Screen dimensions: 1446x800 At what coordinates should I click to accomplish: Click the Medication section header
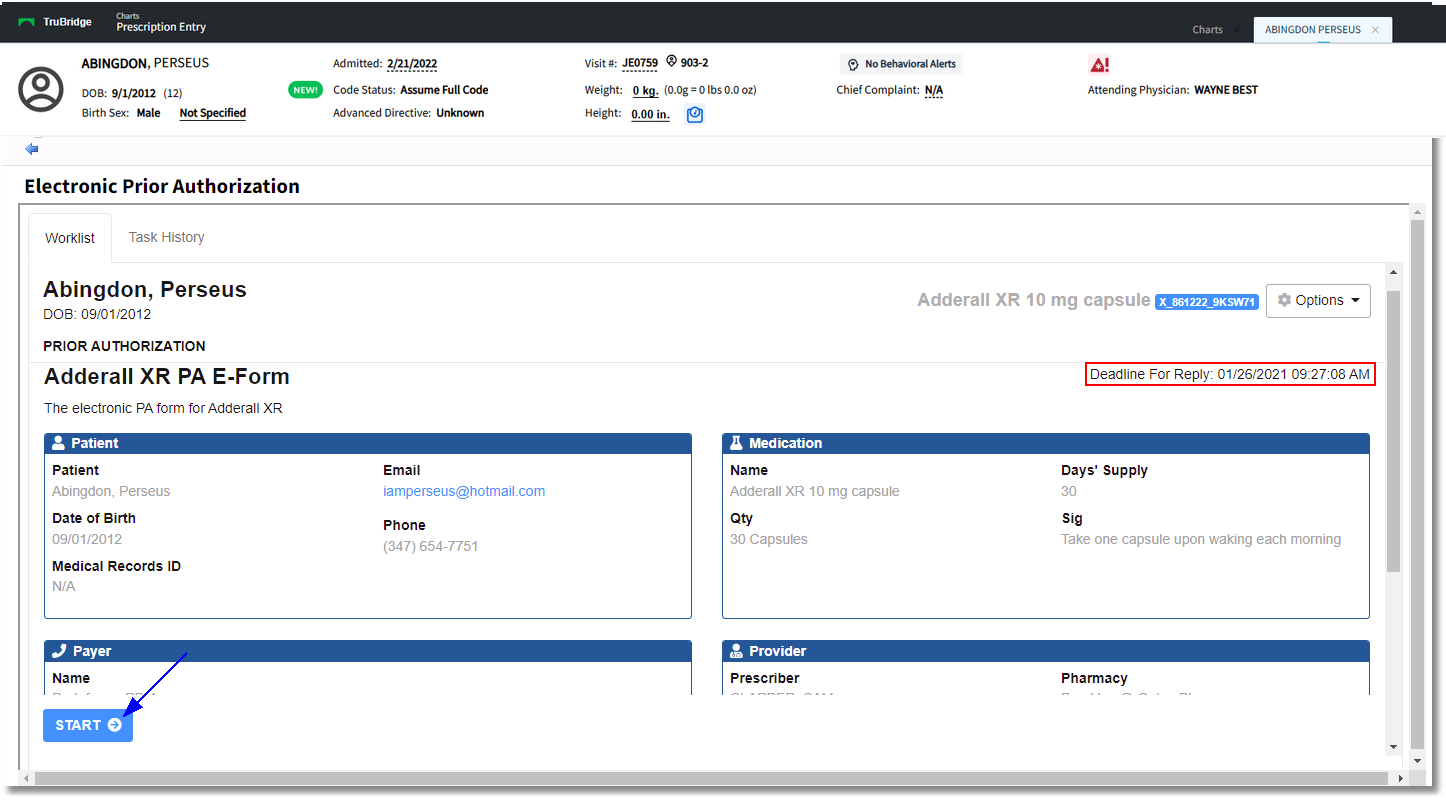(x=1046, y=443)
